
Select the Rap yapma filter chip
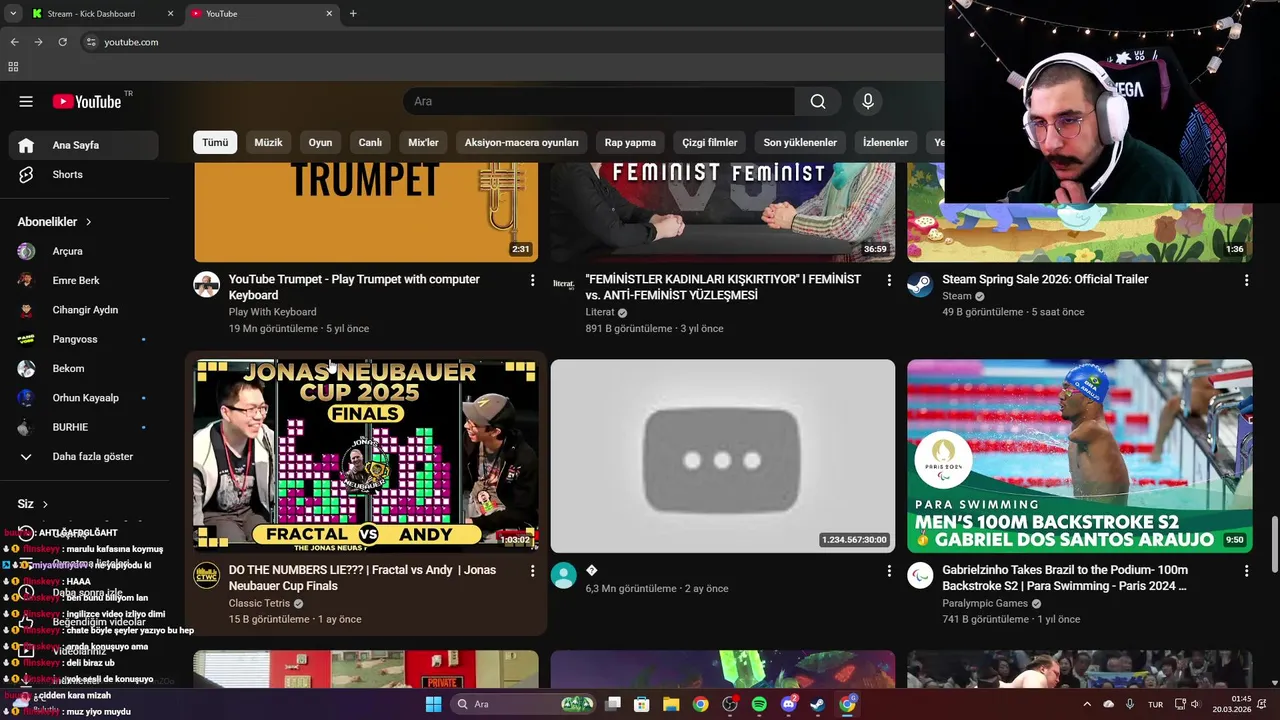pos(630,142)
